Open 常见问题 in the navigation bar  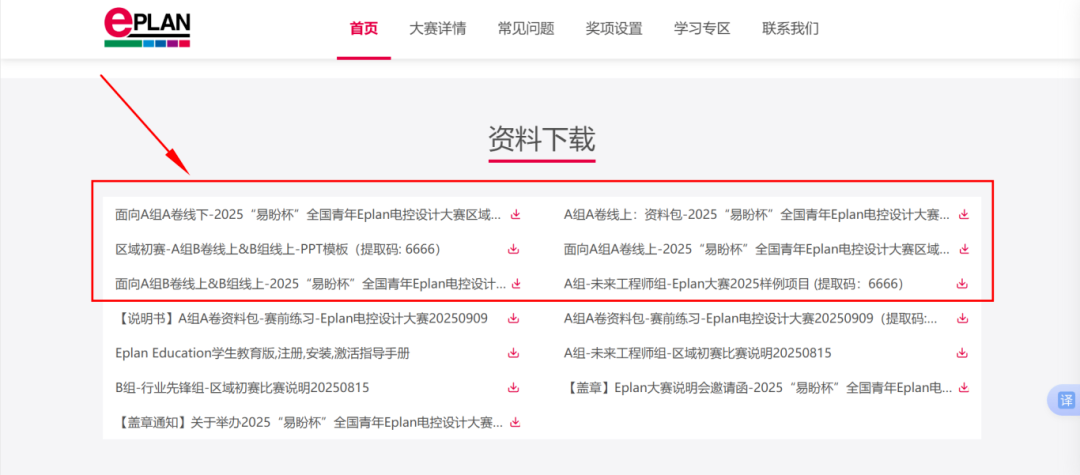pyautogui.click(x=525, y=29)
